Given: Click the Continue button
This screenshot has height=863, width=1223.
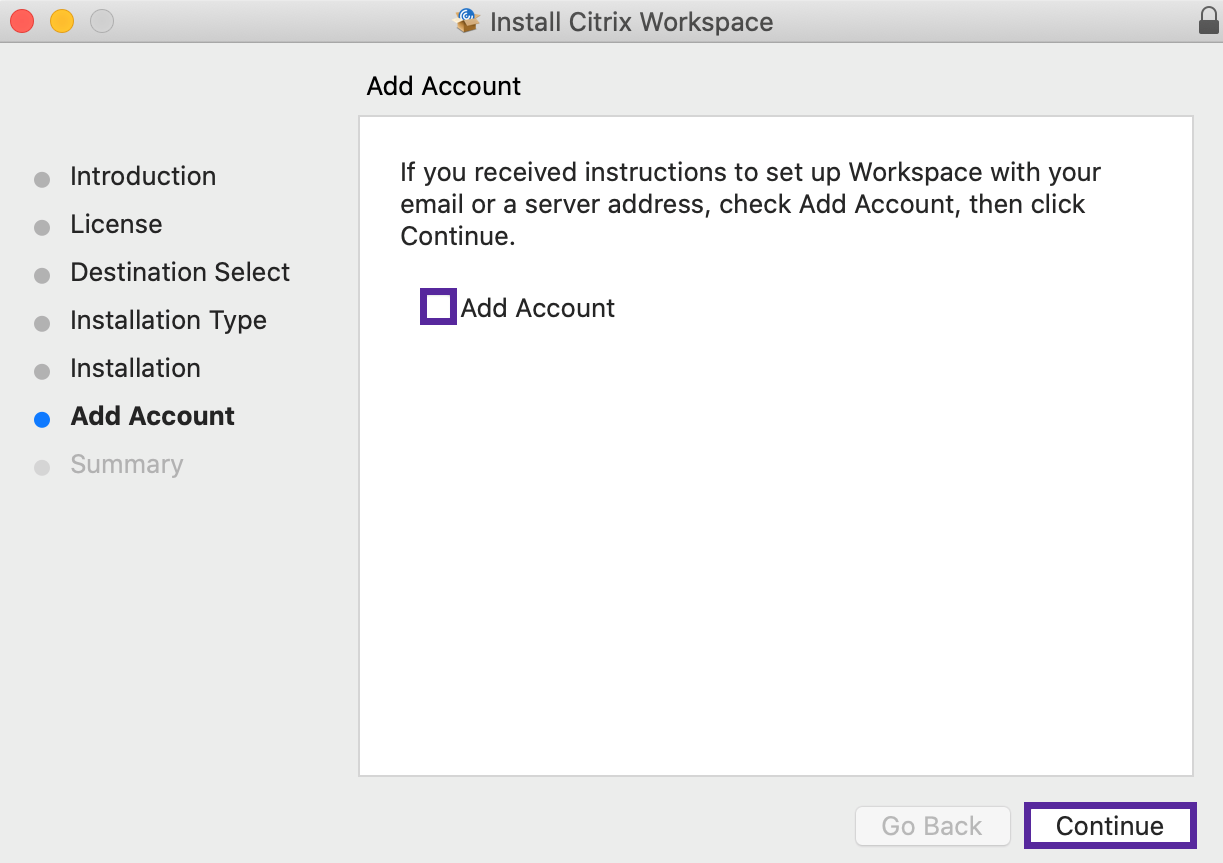Looking at the screenshot, I should (1110, 826).
